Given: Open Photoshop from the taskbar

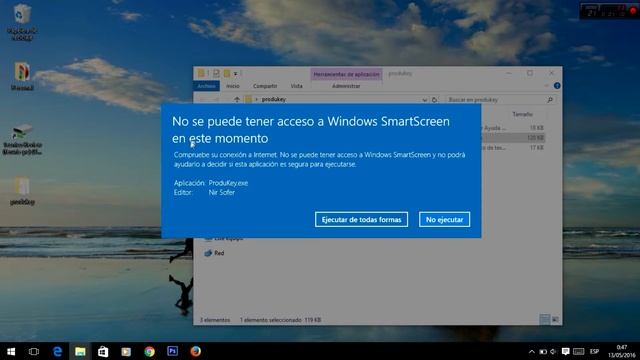Looking at the screenshot, I should 172,351.
